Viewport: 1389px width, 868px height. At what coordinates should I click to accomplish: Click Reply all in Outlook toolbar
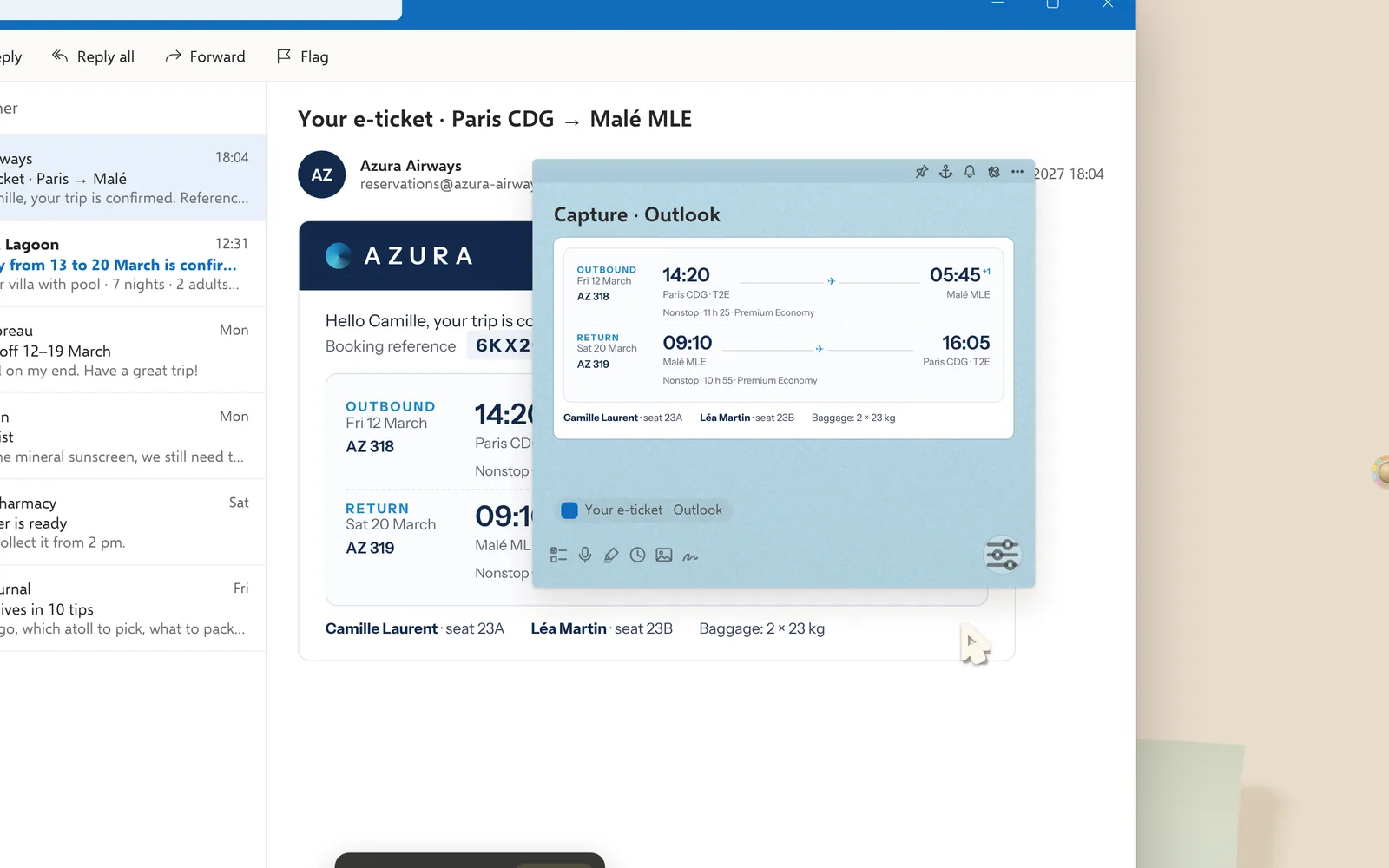[94, 56]
